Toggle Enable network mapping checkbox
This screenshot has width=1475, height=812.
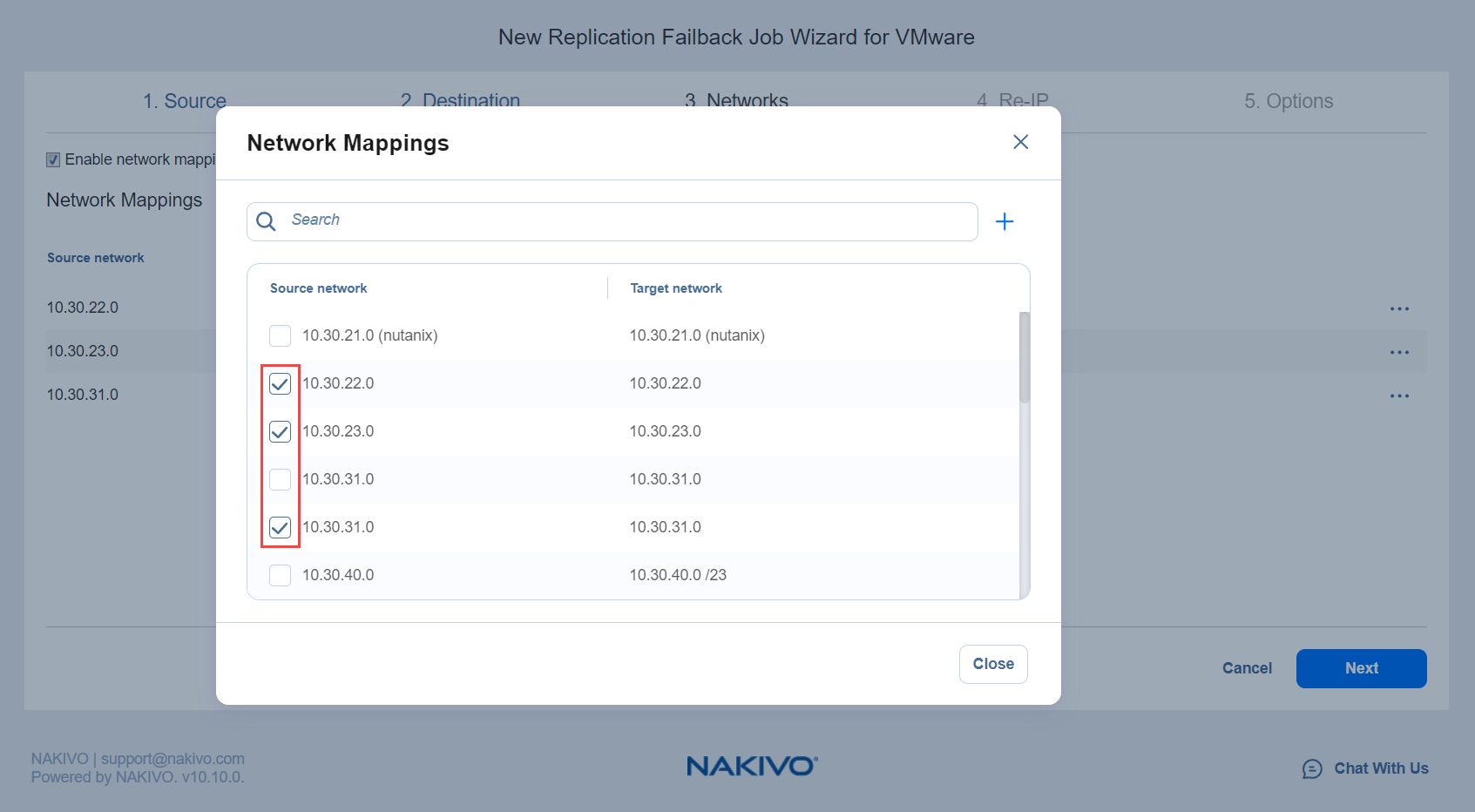pyautogui.click(x=53, y=159)
